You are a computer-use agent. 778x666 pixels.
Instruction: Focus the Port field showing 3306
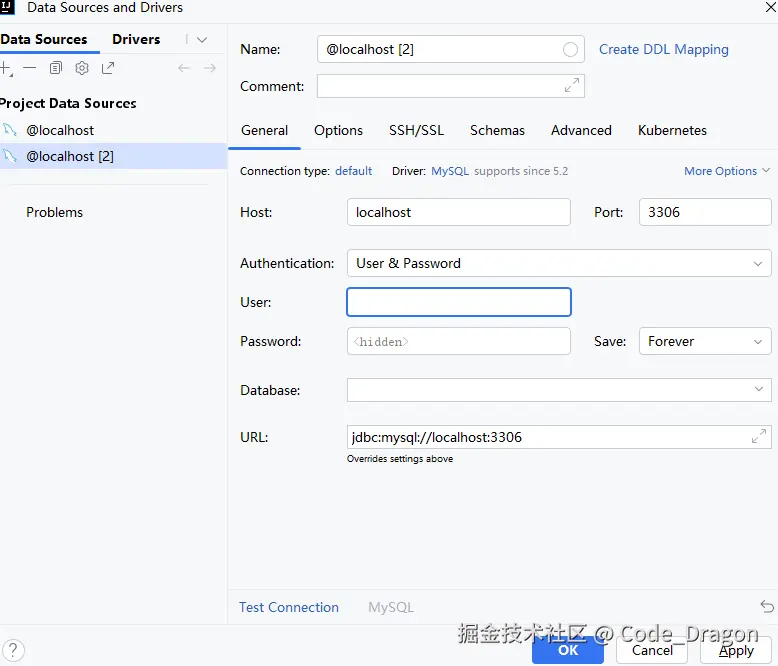[x=705, y=212]
